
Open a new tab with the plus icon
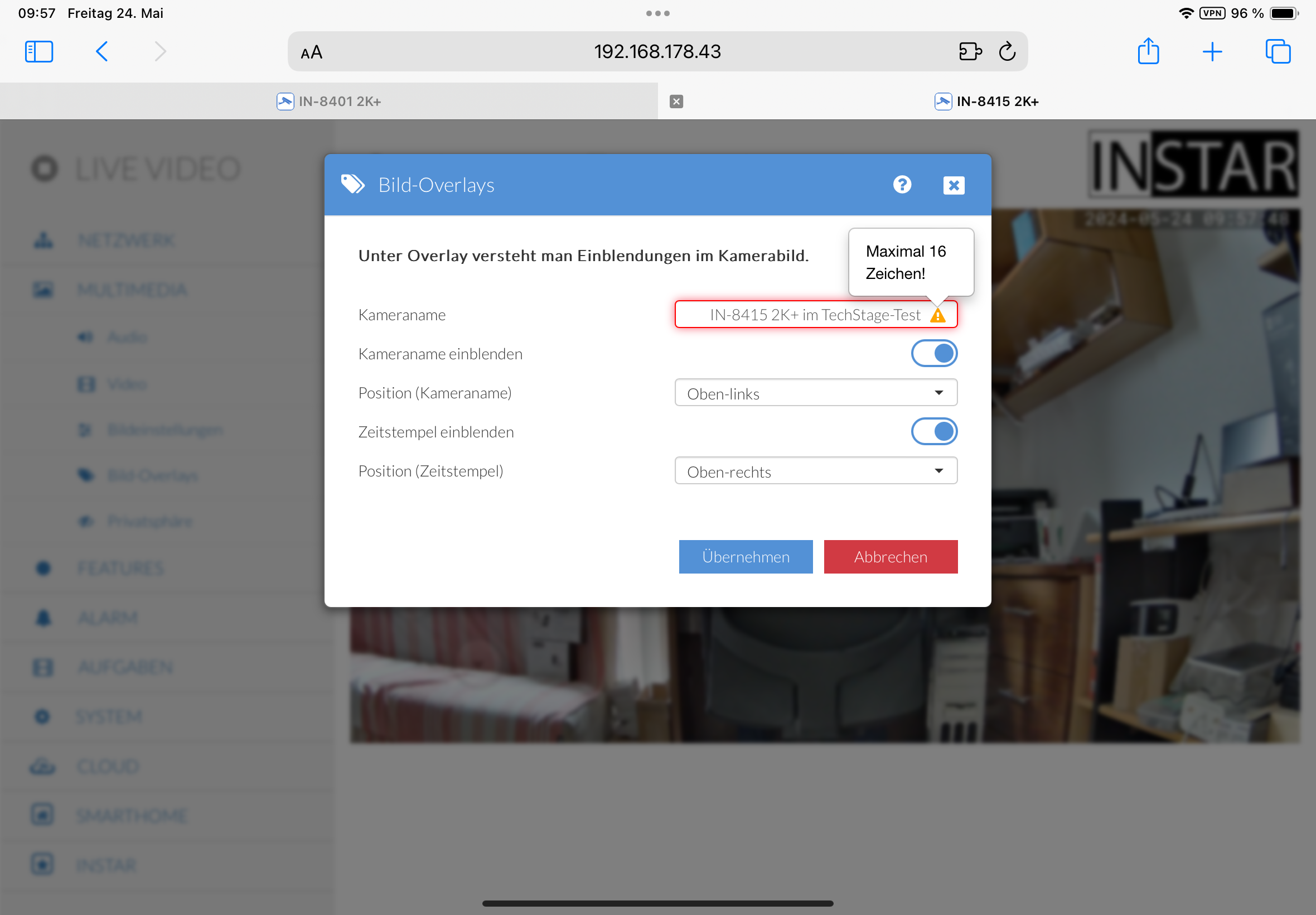(x=1212, y=51)
